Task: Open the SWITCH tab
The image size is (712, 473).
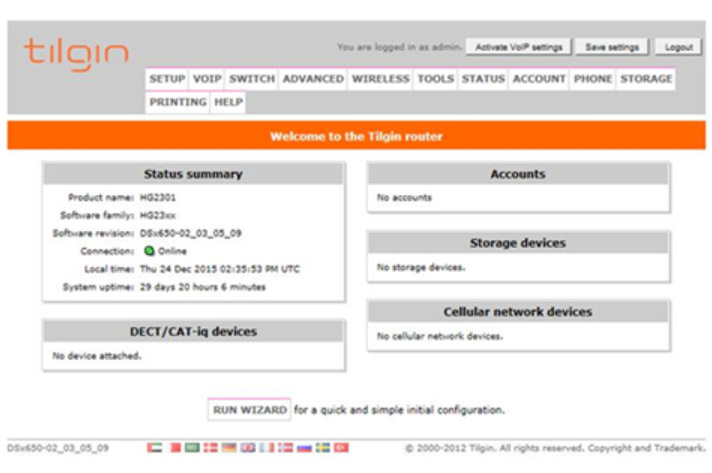Action: [252, 79]
